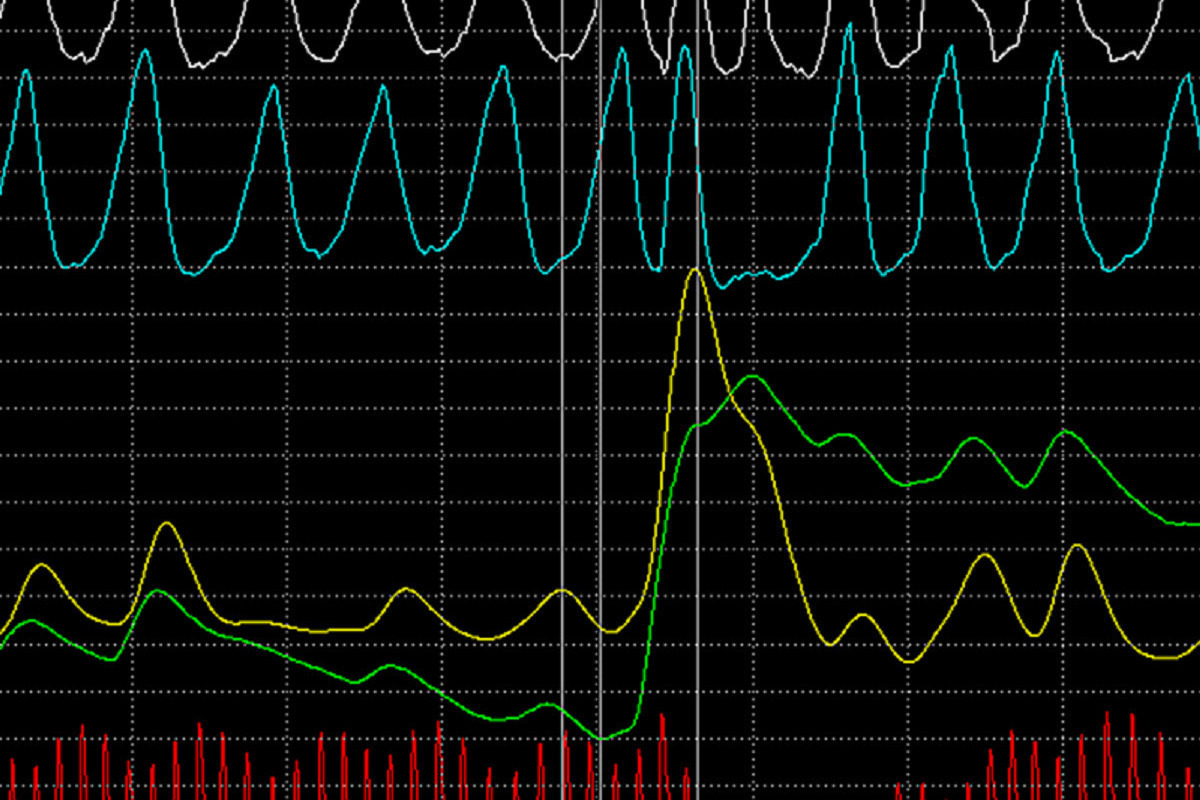
Task: Select the second yellow peak from the left
Action: point(167,523)
